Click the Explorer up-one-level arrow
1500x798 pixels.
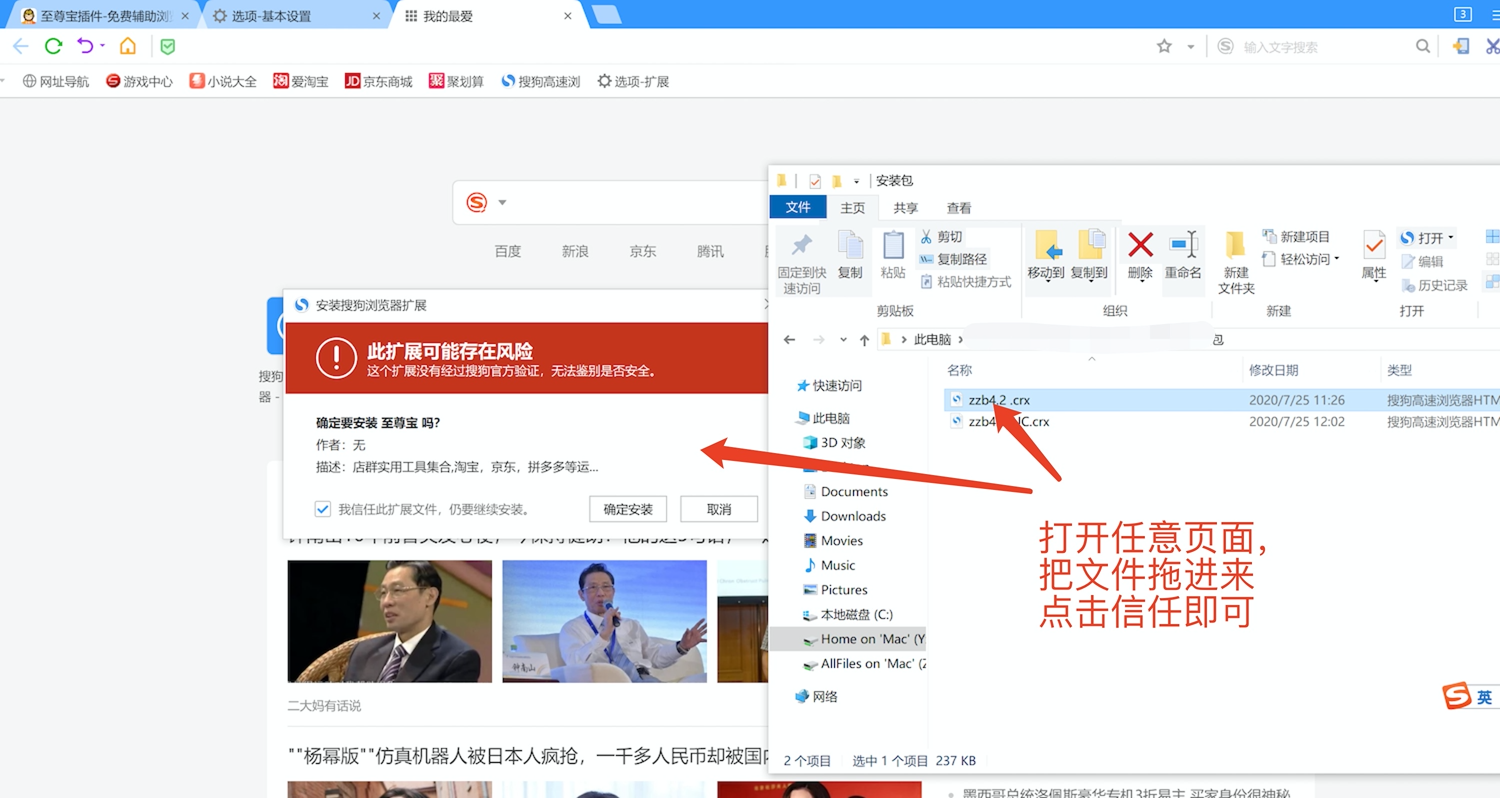coord(864,340)
